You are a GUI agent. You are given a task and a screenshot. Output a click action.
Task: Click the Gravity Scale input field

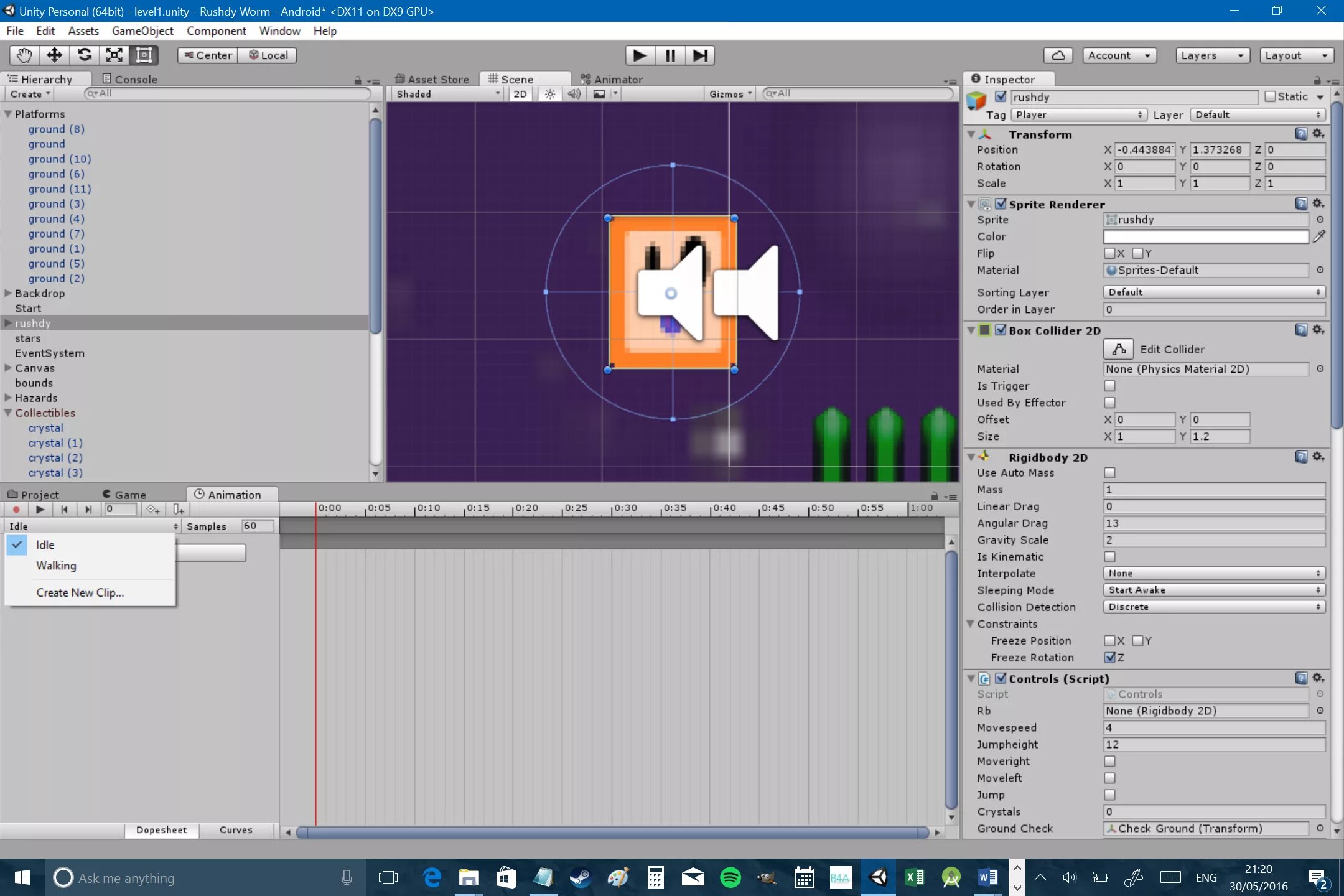[1213, 540]
